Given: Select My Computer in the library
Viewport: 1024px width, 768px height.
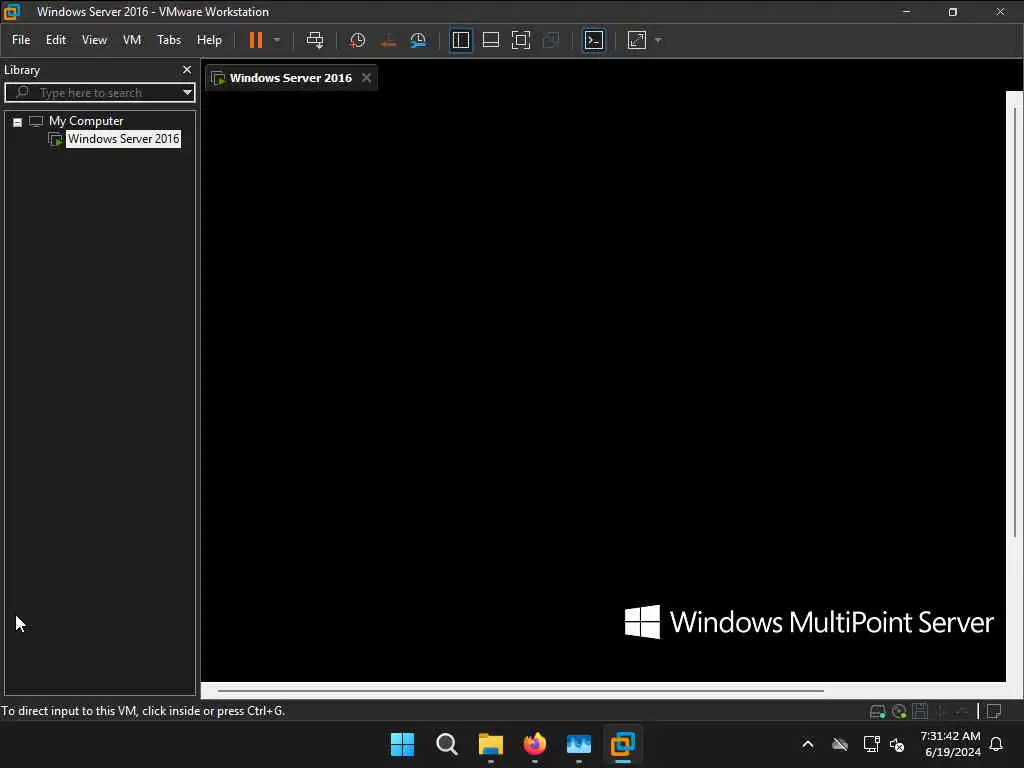Looking at the screenshot, I should pos(86,121).
